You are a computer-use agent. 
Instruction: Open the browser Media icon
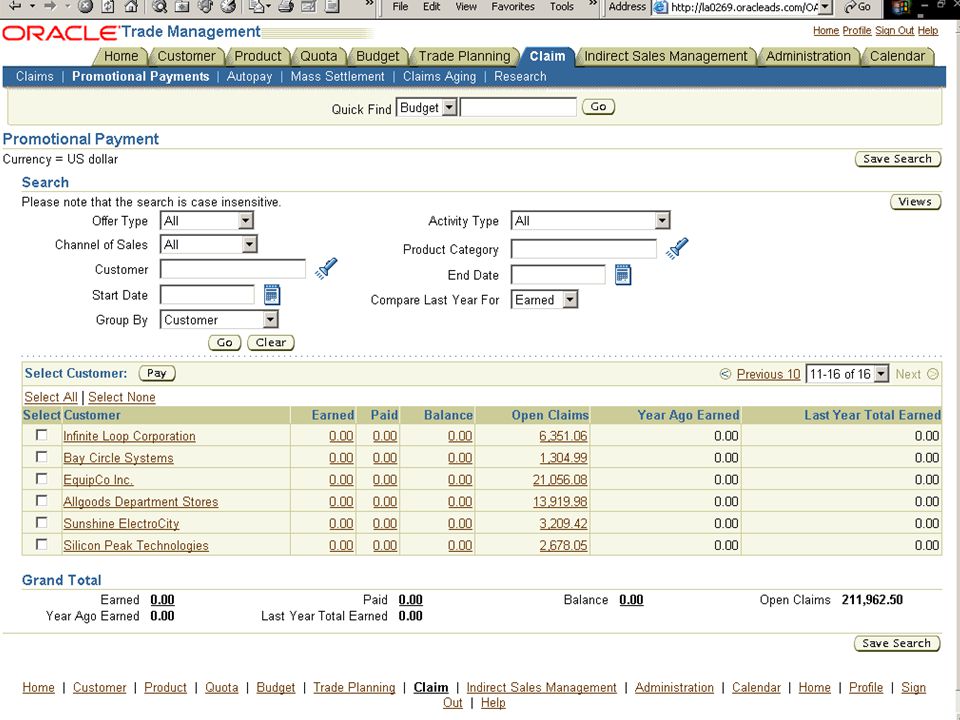click(205, 6)
